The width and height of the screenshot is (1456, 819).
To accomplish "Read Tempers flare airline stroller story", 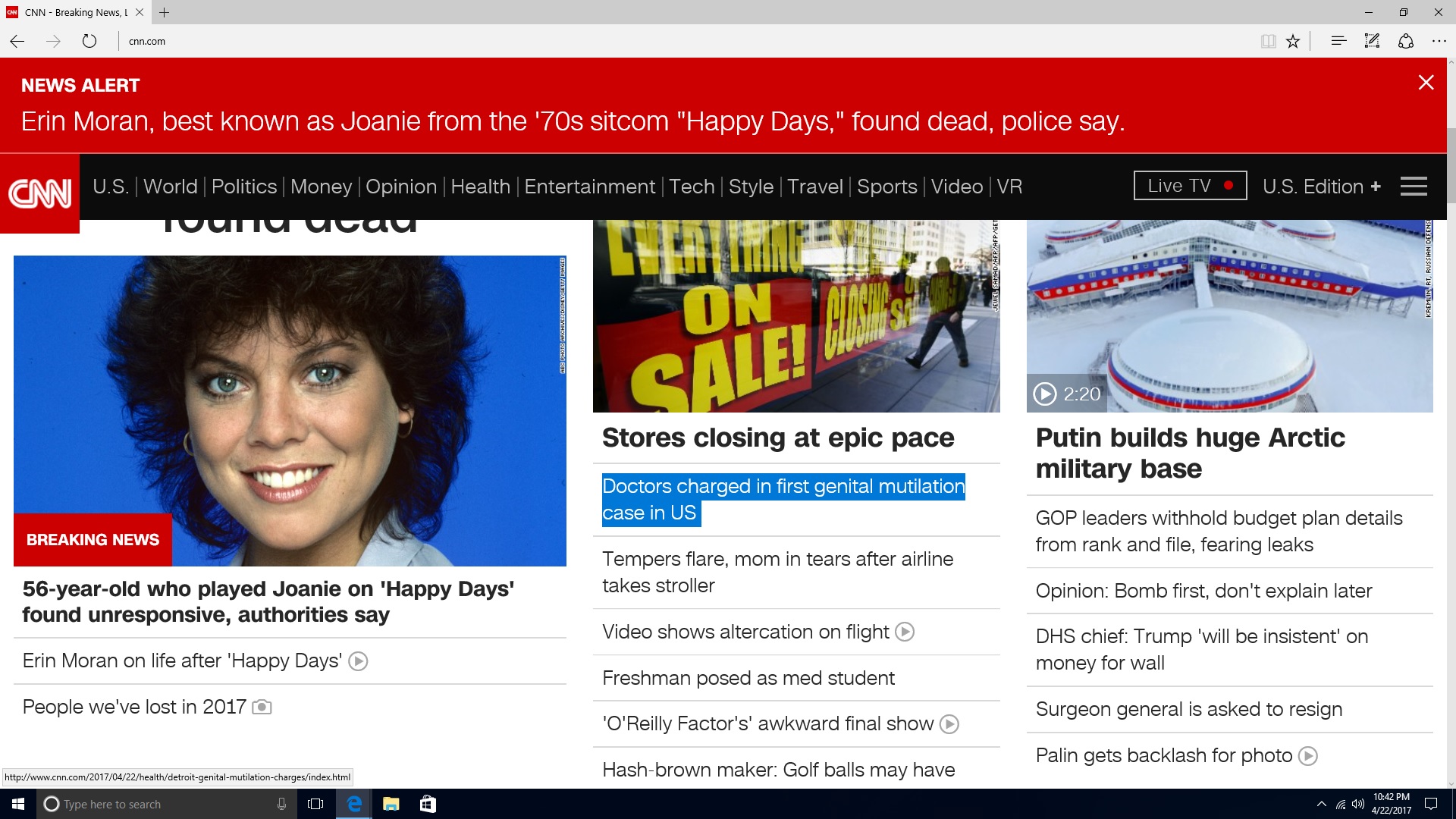I will (x=778, y=573).
